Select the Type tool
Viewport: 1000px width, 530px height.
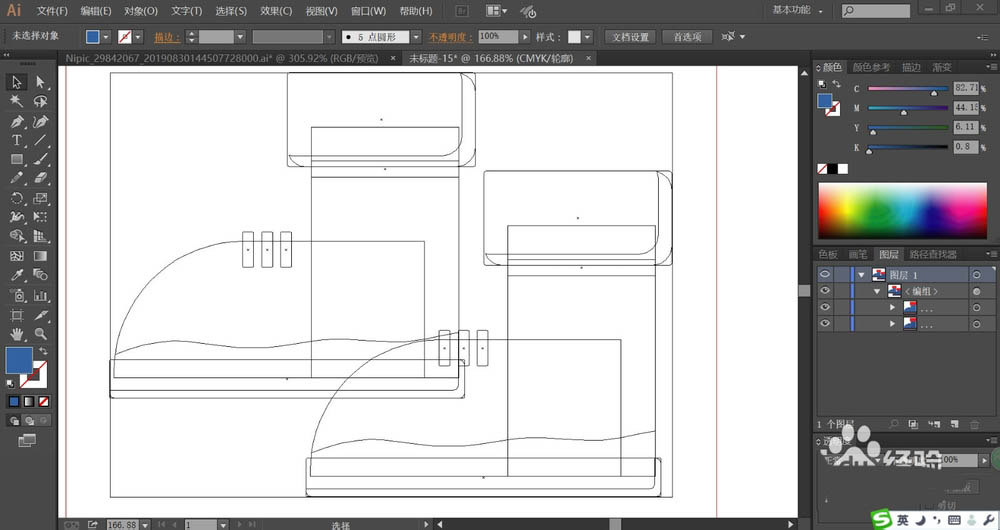coord(17,140)
